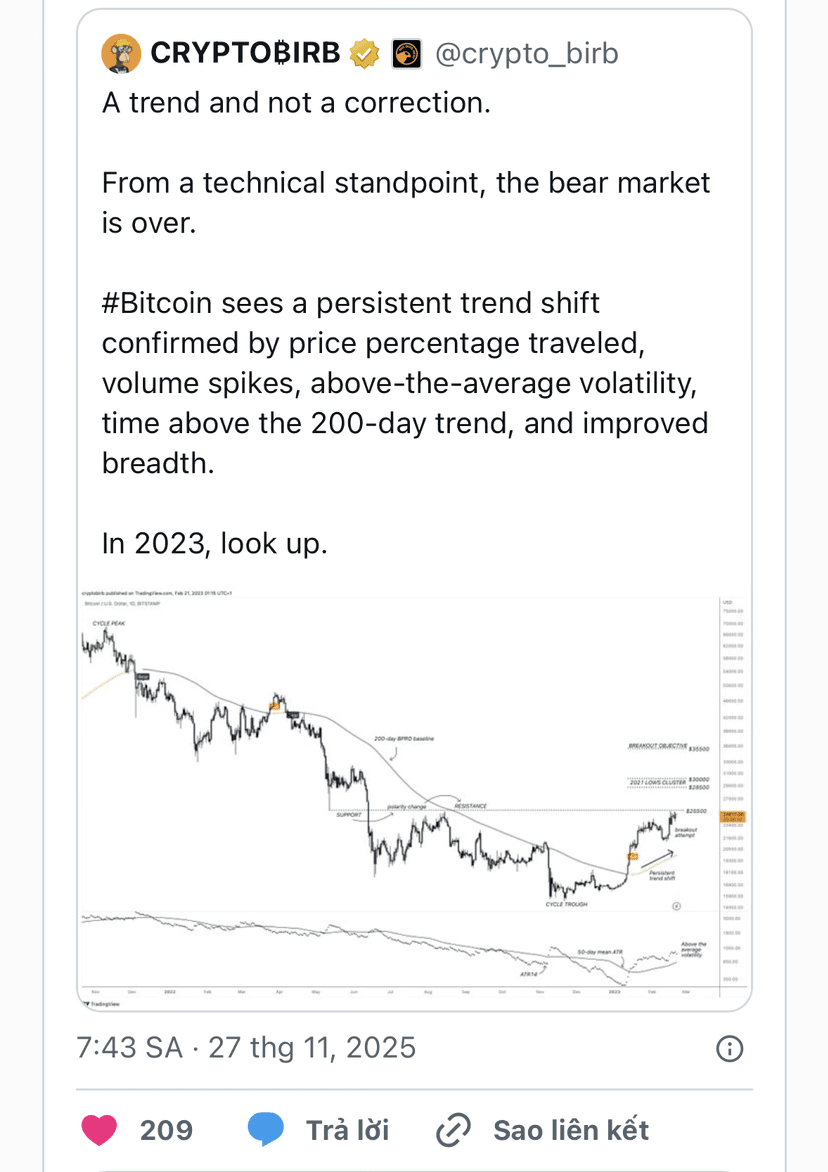The image size is (828, 1172).
Task: Click the 209 likes count
Action: point(166,1129)
